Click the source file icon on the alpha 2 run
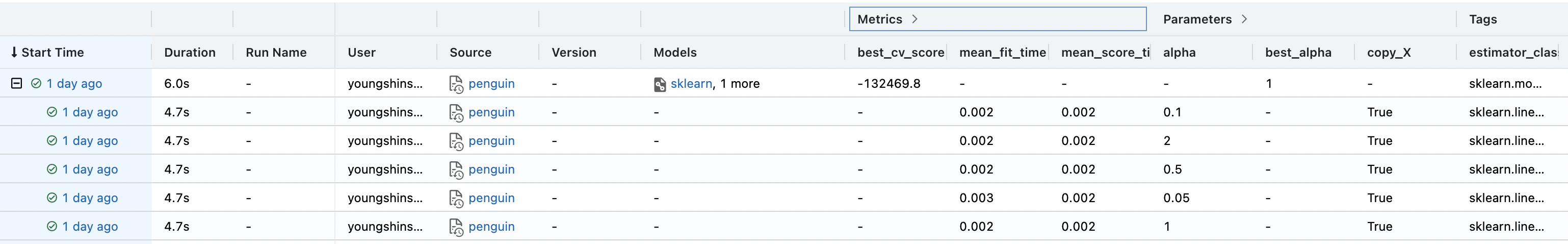 click(456, 141)
